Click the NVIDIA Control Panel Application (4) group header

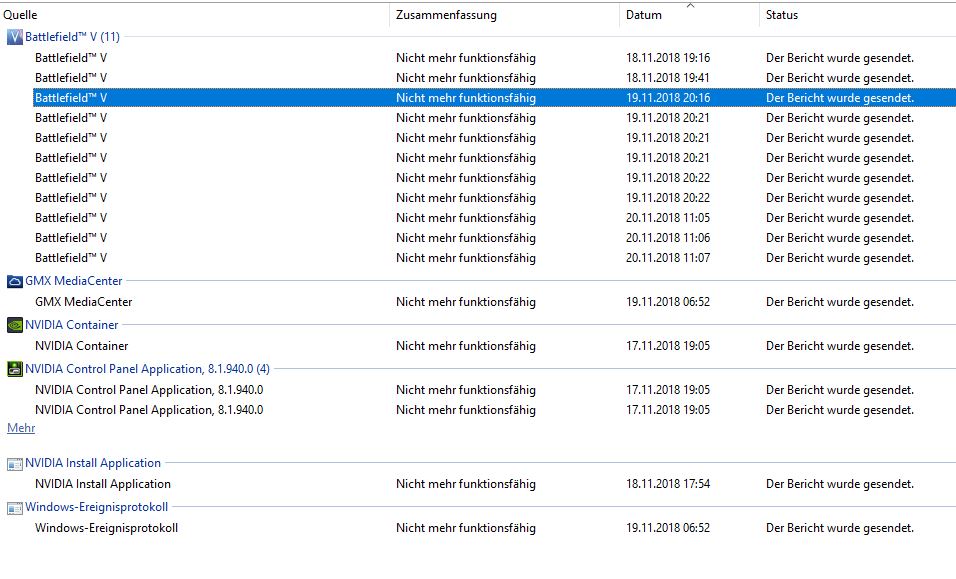pos(147,369)
